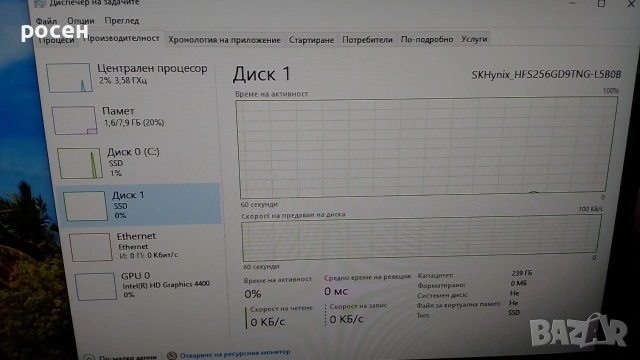Viewport: 640px width, 360px height.
Task: Open the resource monitor link
Action: [235, 353]
